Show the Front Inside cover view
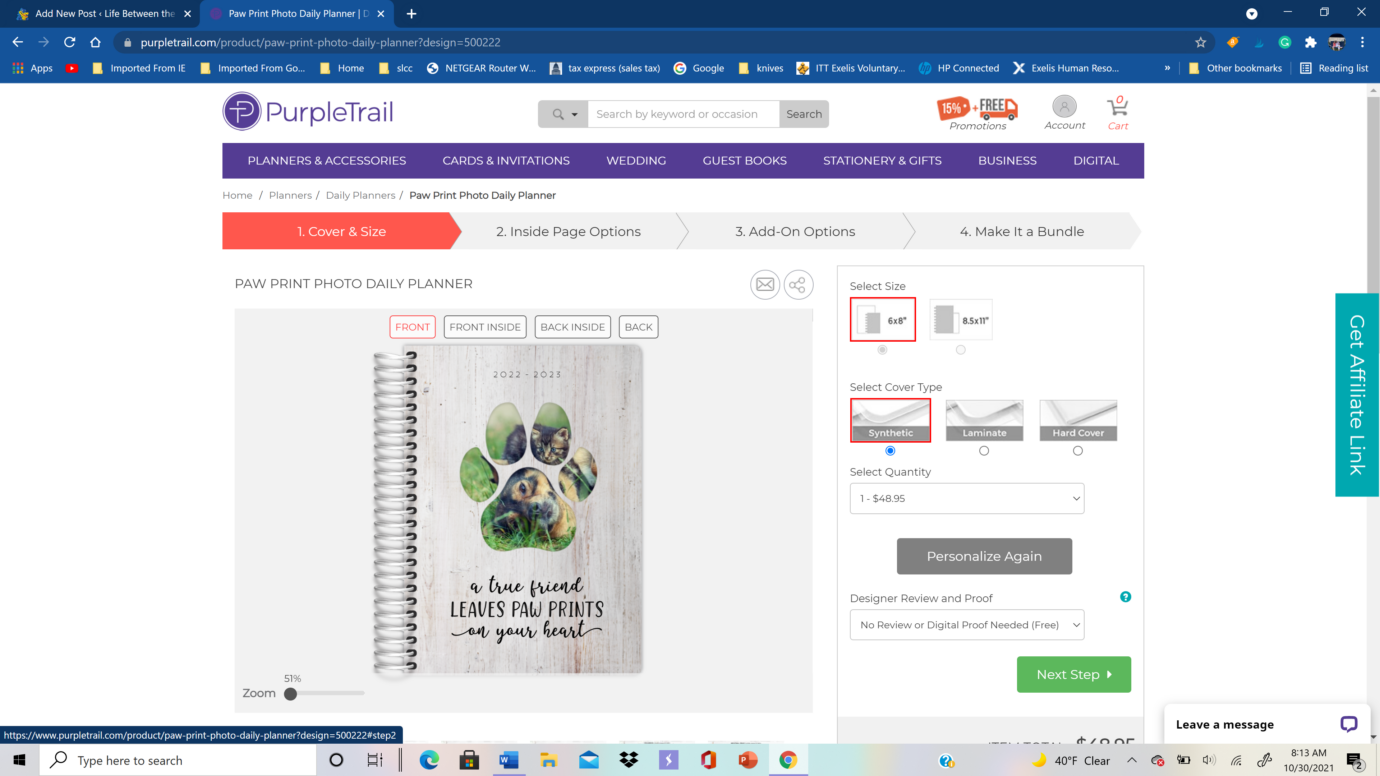Screen dimensions: 1380x776 click(485, 327)
